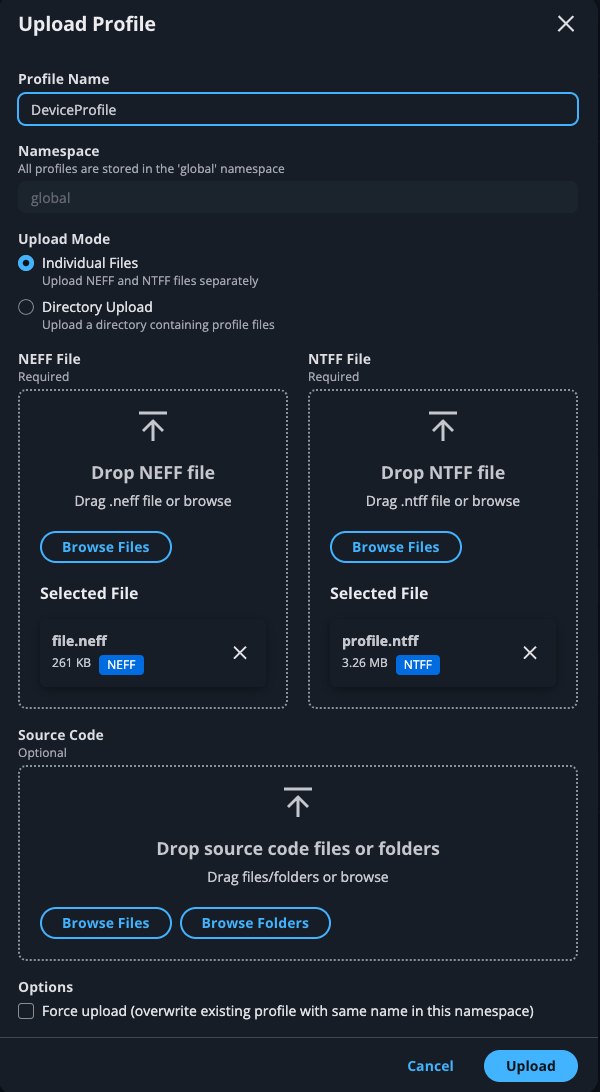Select the Individual Files upload mode

click(x=25, y=262)
